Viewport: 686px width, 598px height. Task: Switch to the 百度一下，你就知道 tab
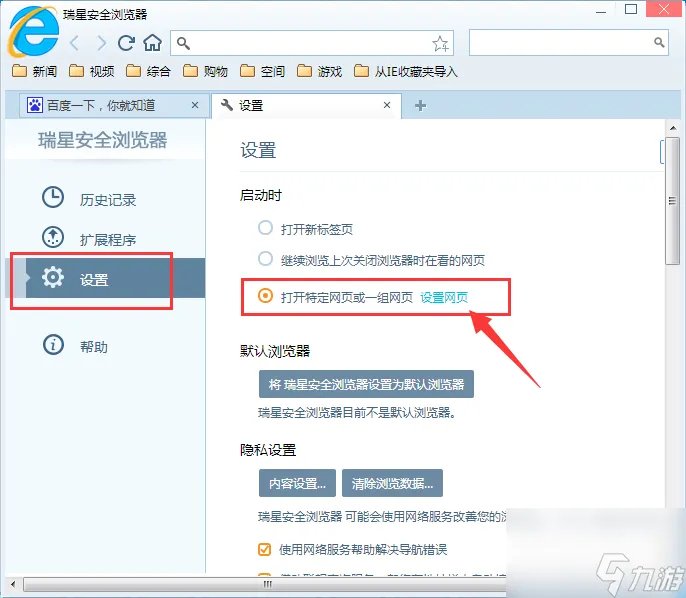click(x=100, y=105)
